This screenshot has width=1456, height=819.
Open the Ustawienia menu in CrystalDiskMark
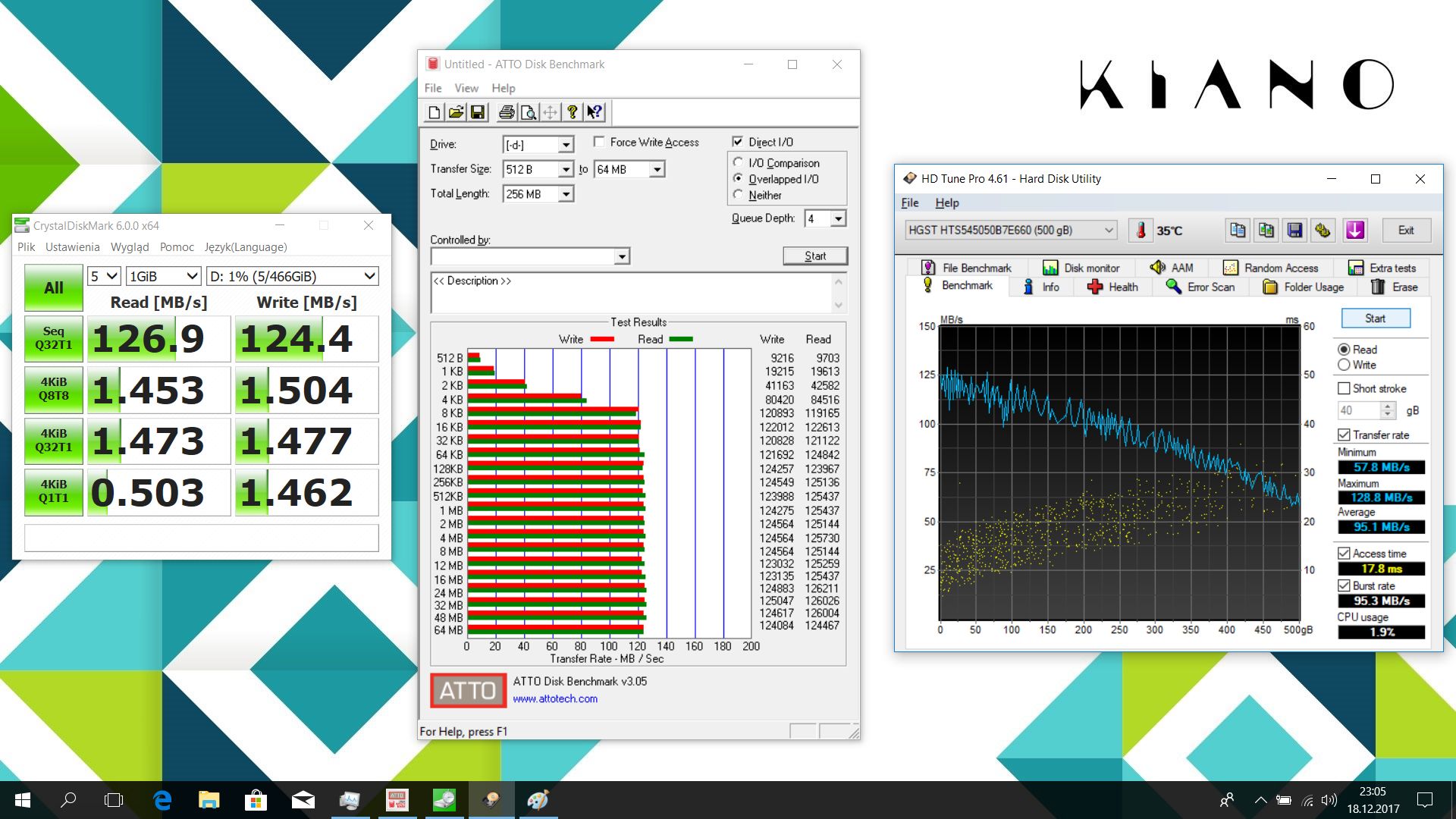point(72,246)
